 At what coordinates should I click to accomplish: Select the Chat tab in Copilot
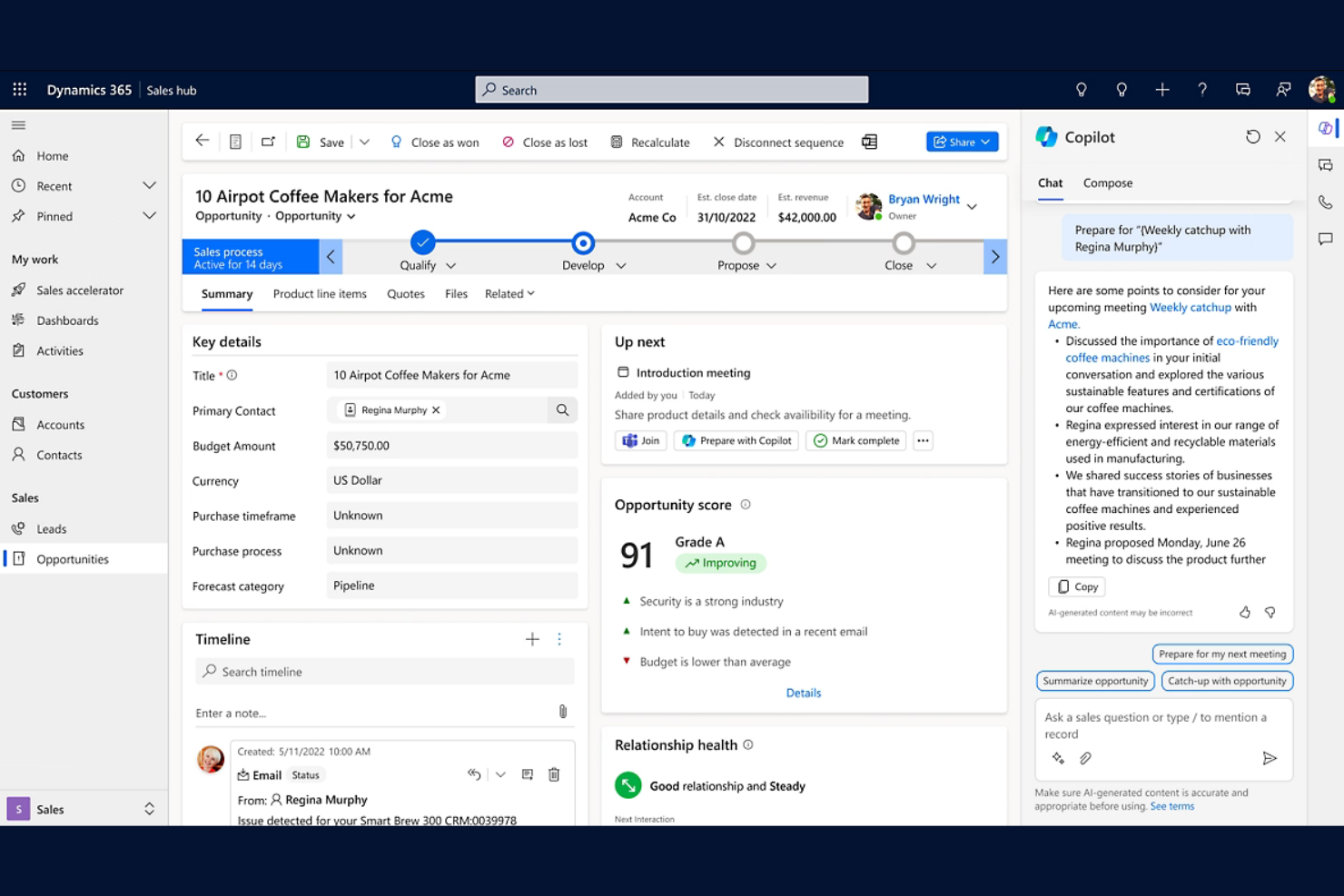(1050, 182)
